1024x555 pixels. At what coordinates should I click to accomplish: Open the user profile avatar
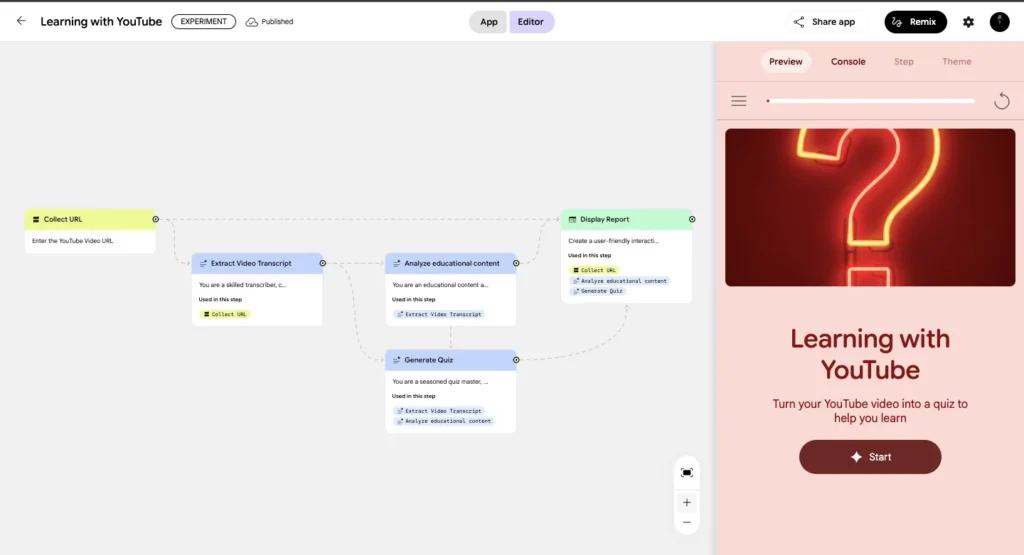coord(999,22)
